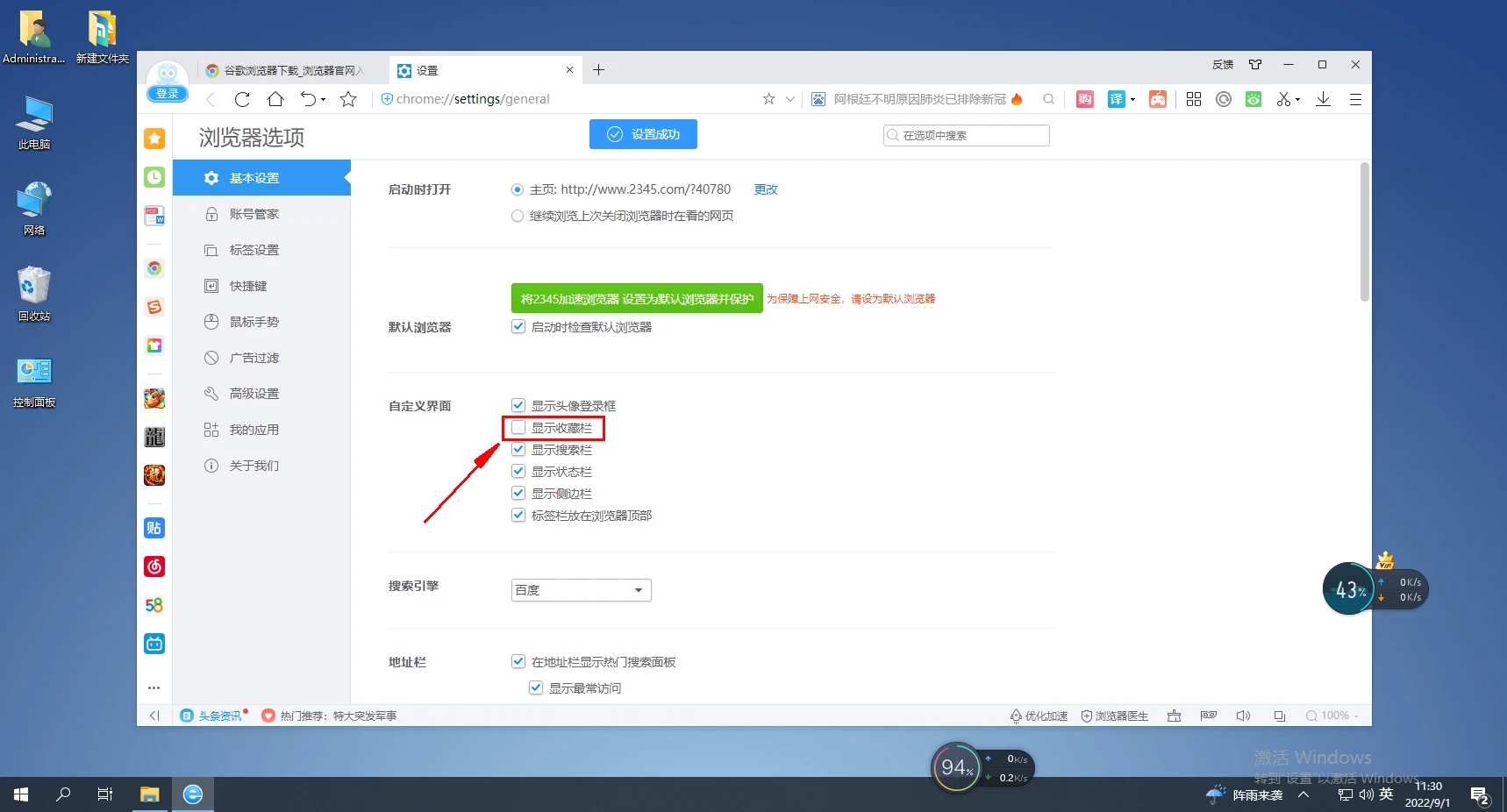
Task: Open the 100% zoom level dropdown
Action: [x=1332, y=716]
